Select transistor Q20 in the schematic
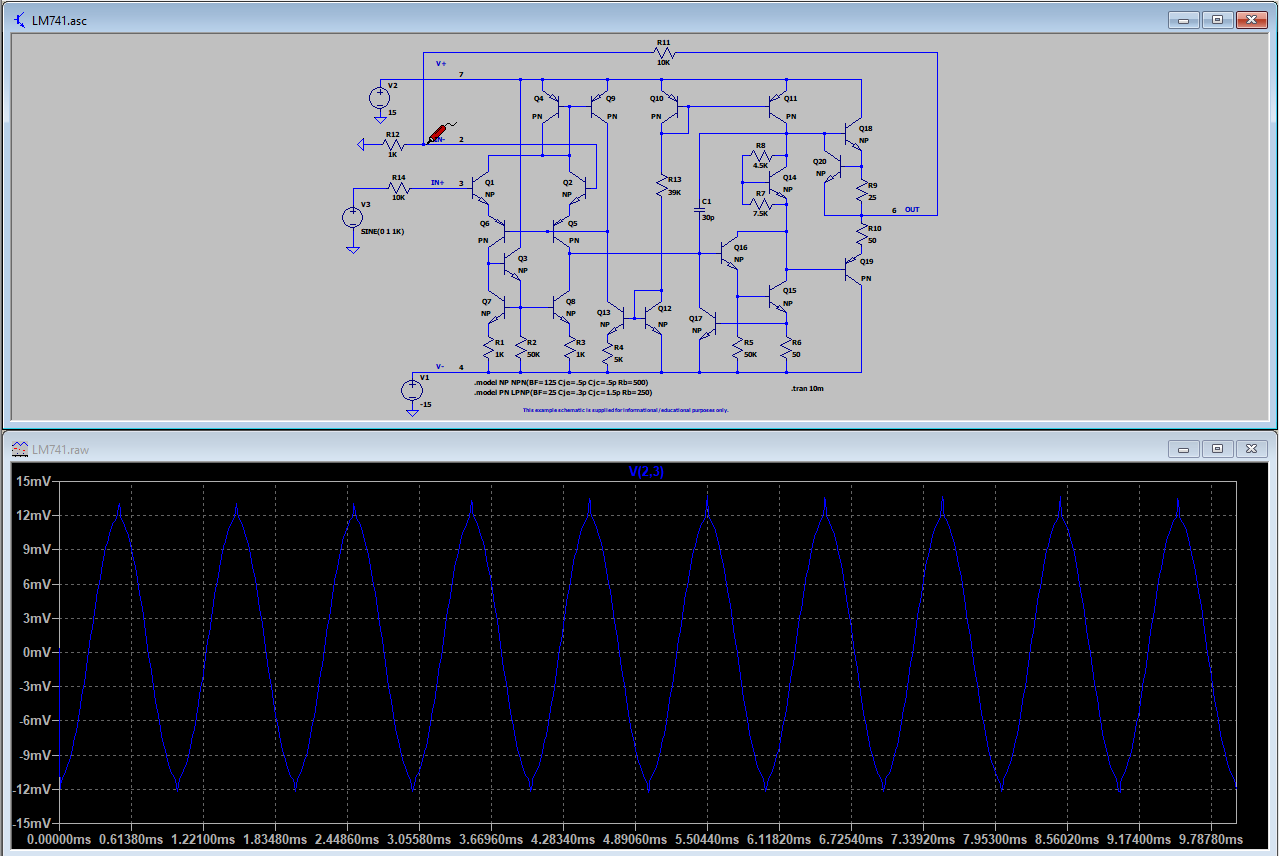 [832, 166]
